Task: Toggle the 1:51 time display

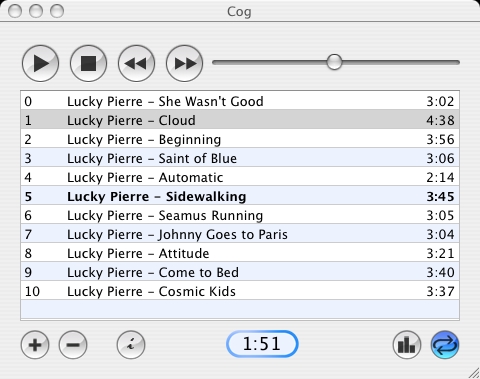Action: (262, 344)
